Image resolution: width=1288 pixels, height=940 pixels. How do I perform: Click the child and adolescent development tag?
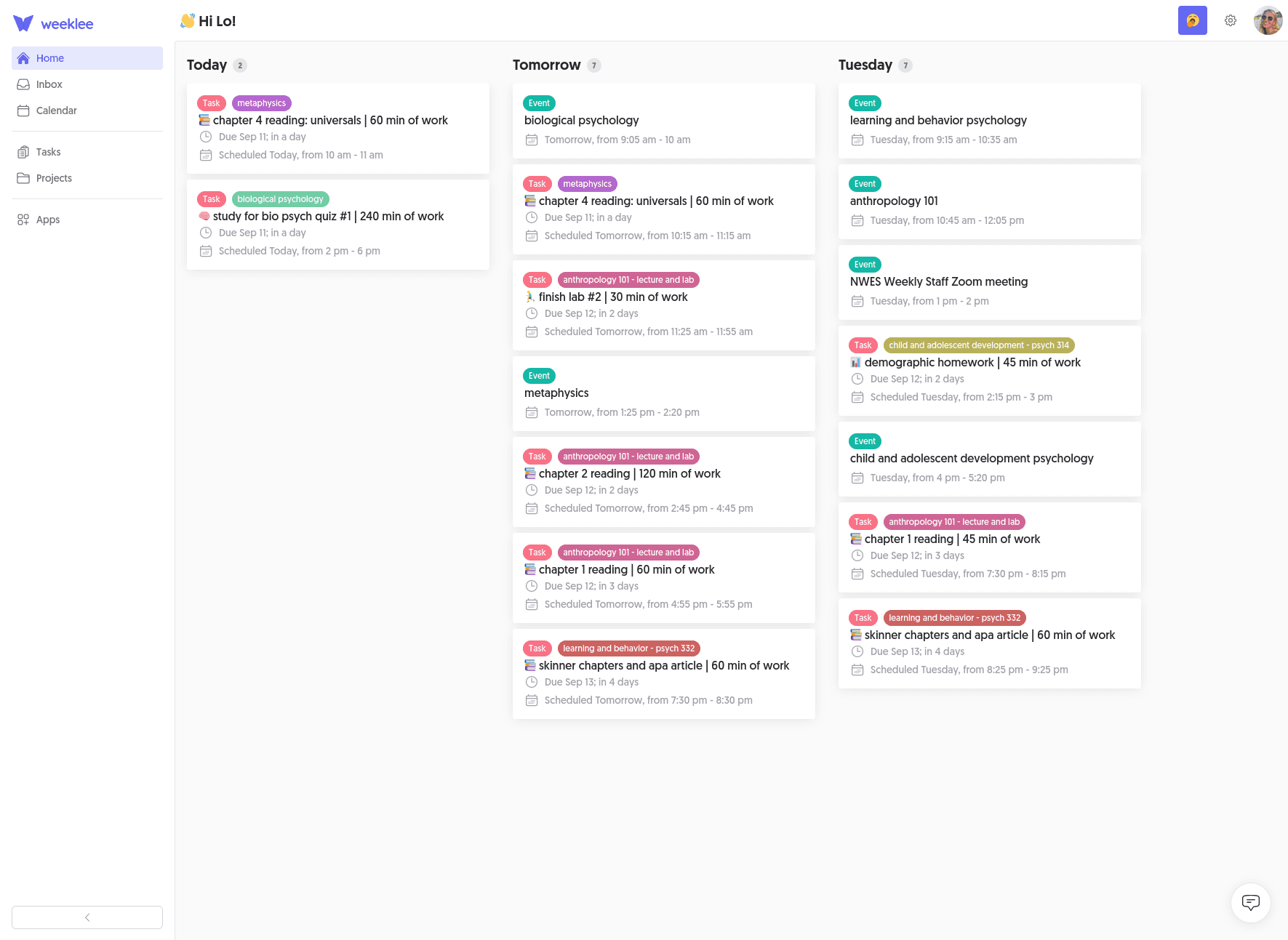click(x=978, y=345)
